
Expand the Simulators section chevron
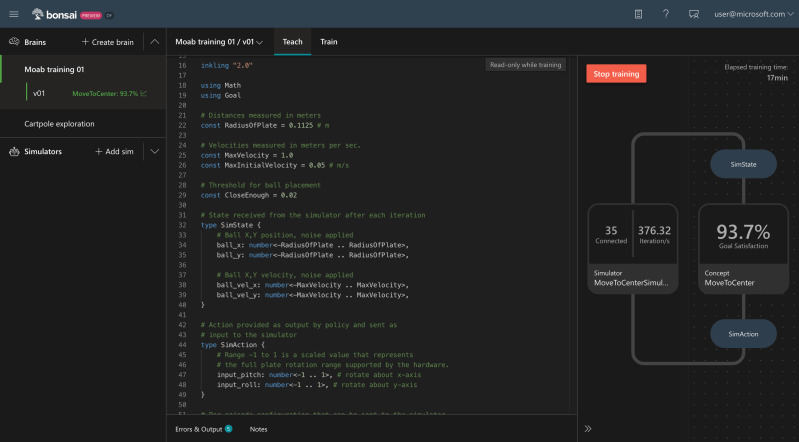pyautogui.click(x=154, y=151)
